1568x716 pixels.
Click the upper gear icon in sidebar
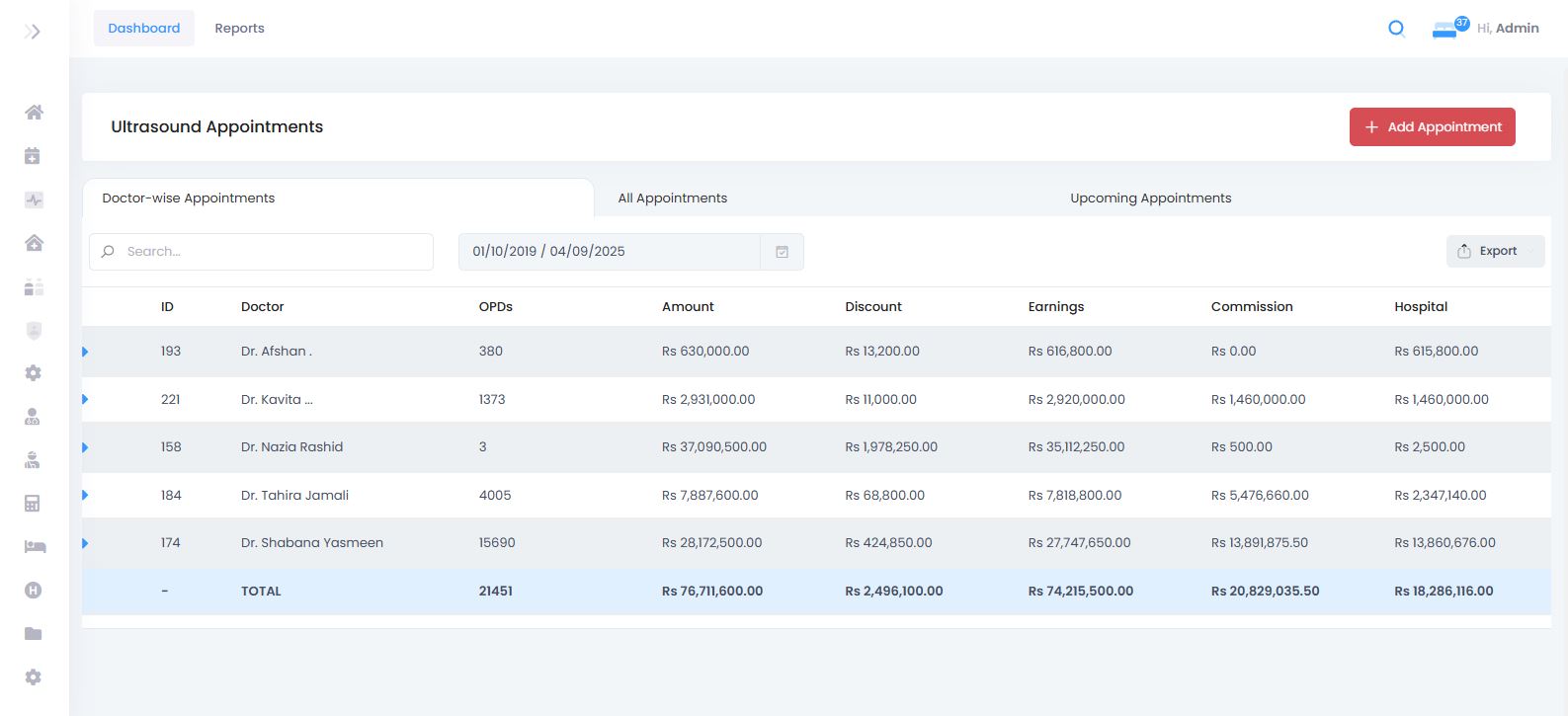coord(33,373)
